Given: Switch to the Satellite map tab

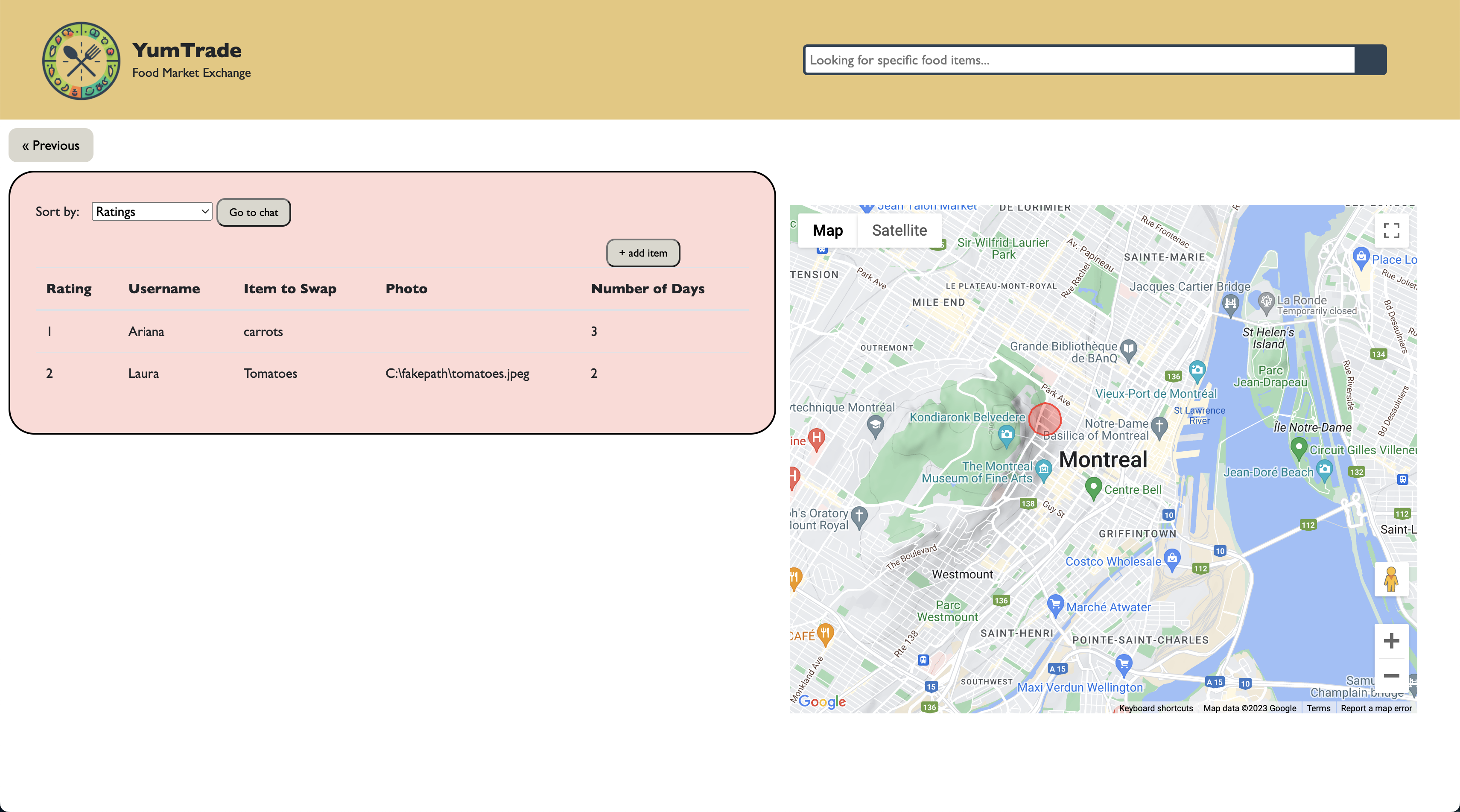Looking at the screenshot, I should pos(899,230).
